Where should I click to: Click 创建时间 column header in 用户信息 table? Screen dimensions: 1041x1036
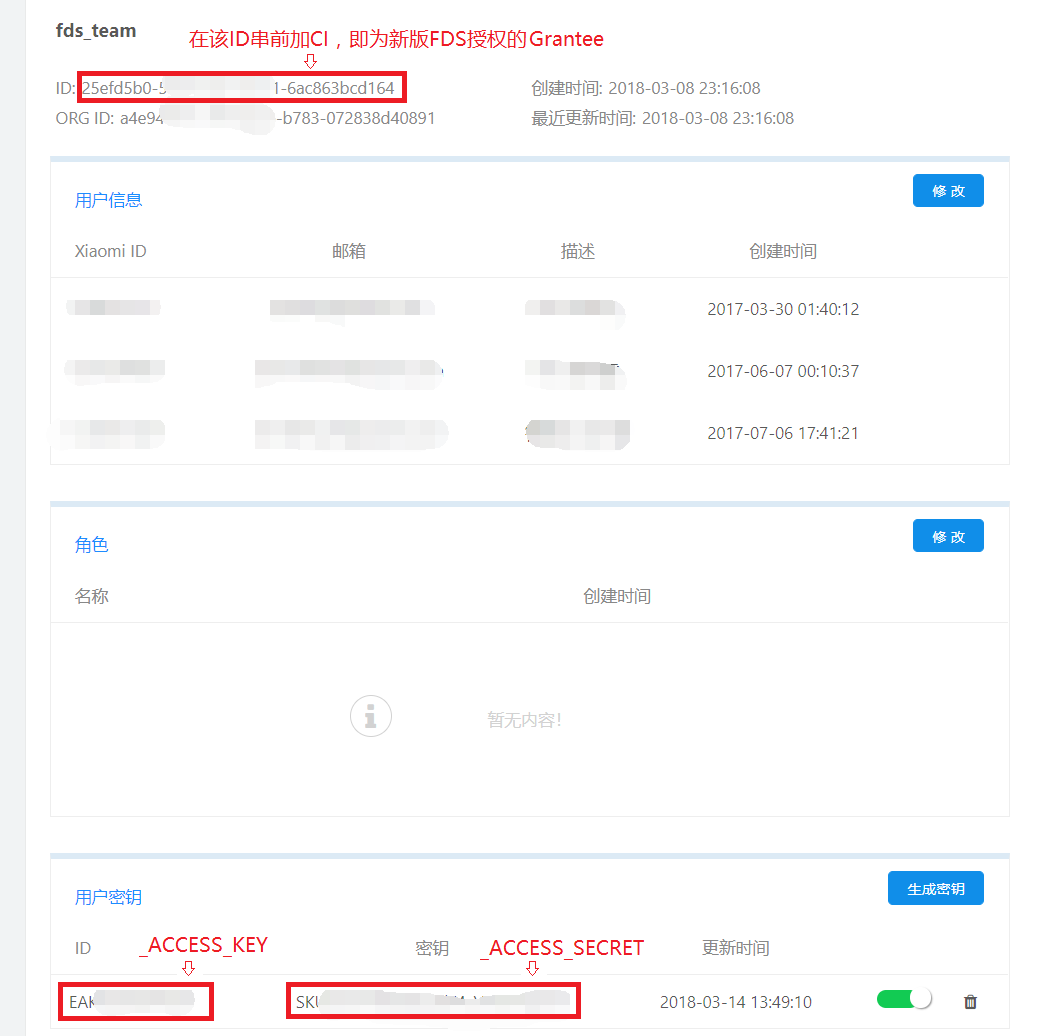(x=783, y=251)
